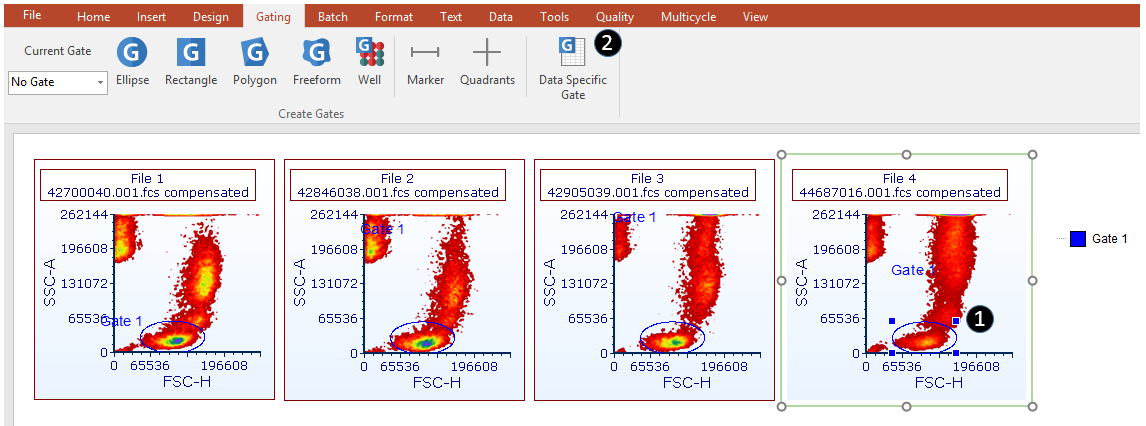Image resolution: width=1146 pixels, height=426 pixels.
Task: Click the Data Specific Gate button
Action: coord(573,68)
